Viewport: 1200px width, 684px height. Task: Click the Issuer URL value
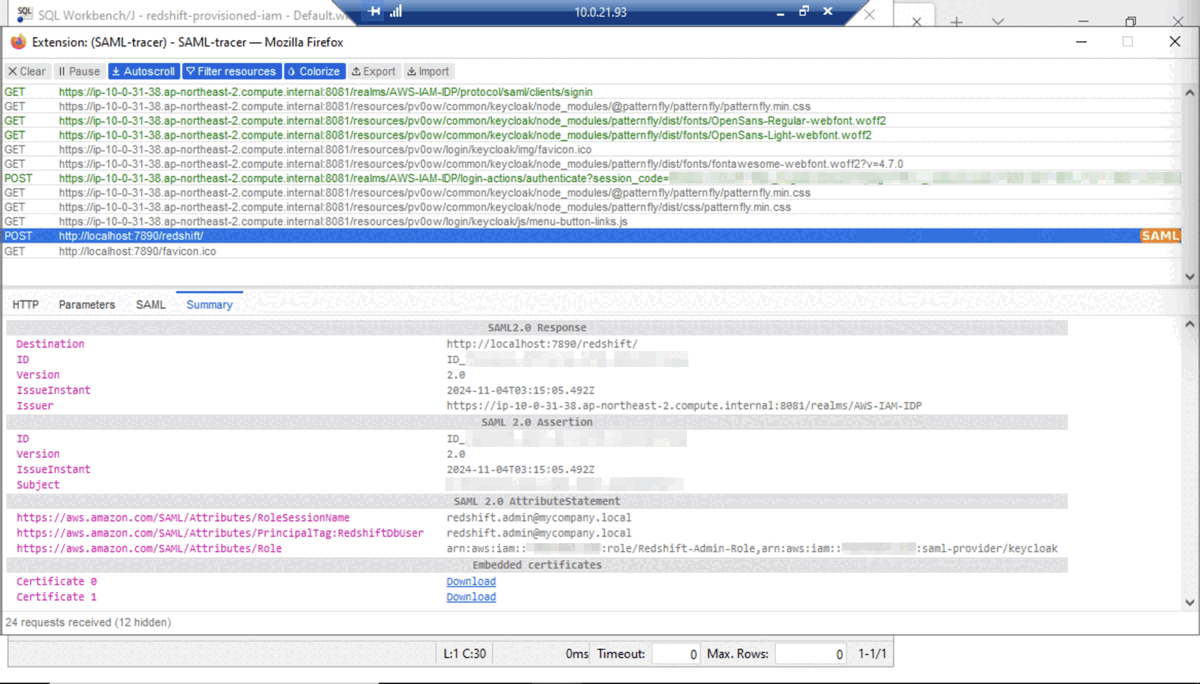point(684,406)
